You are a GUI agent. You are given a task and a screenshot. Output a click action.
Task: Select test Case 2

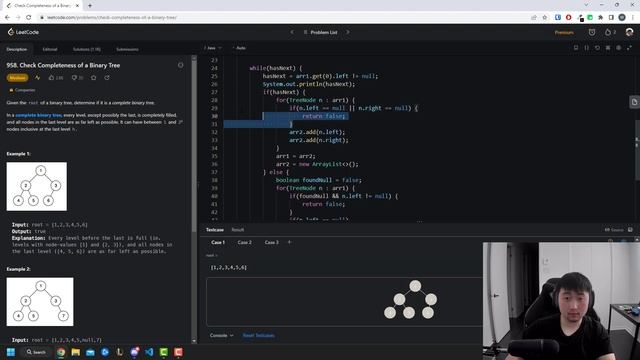(x=244, y=242)
